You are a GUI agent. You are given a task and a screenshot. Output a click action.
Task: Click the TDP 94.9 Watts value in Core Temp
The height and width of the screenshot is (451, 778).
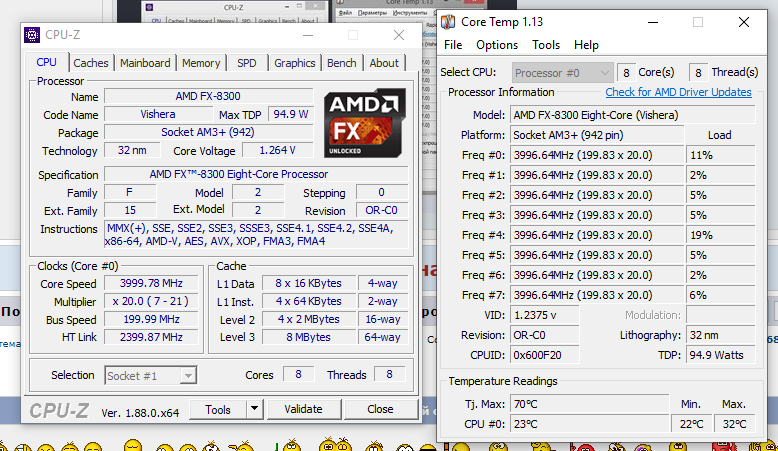click(720, 355)
